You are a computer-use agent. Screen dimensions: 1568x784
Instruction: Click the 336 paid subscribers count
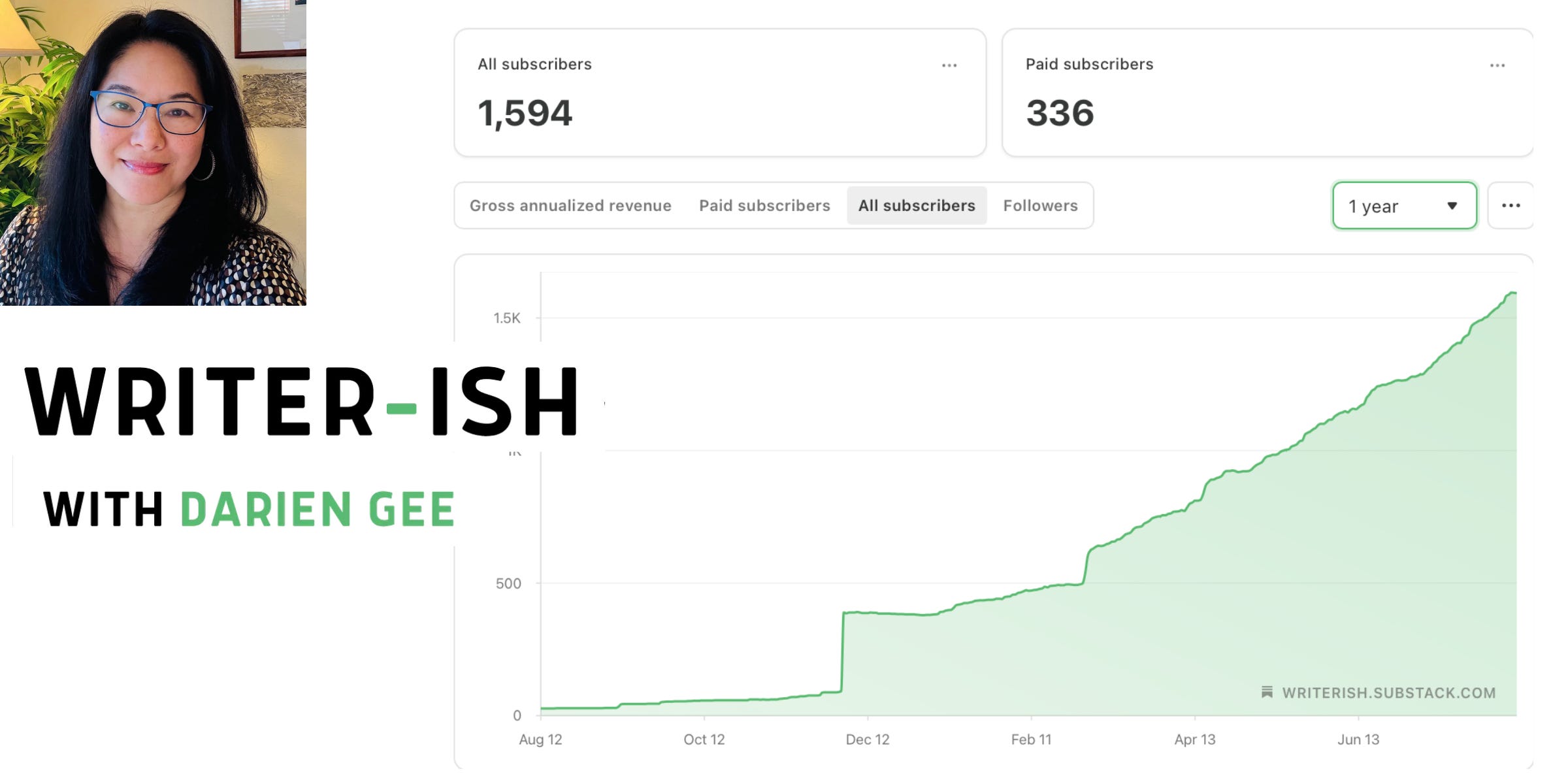tap(1059, 113)
